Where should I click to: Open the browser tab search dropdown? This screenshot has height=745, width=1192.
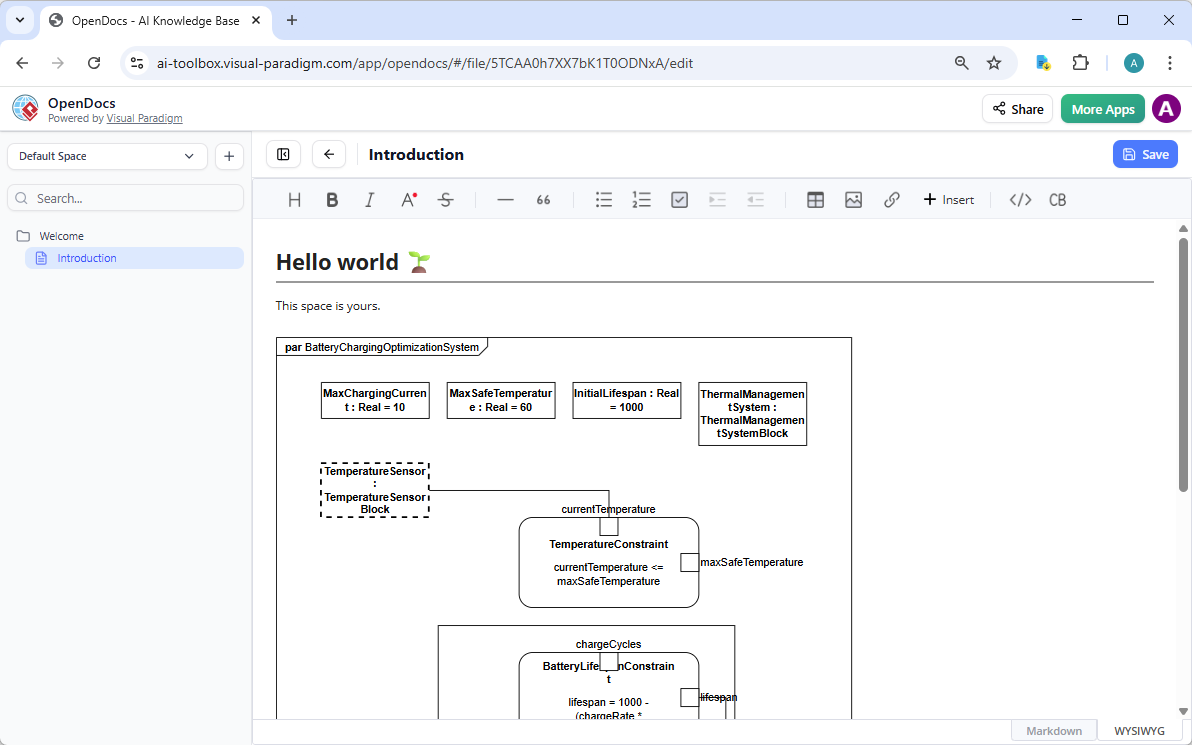point(20,20)
